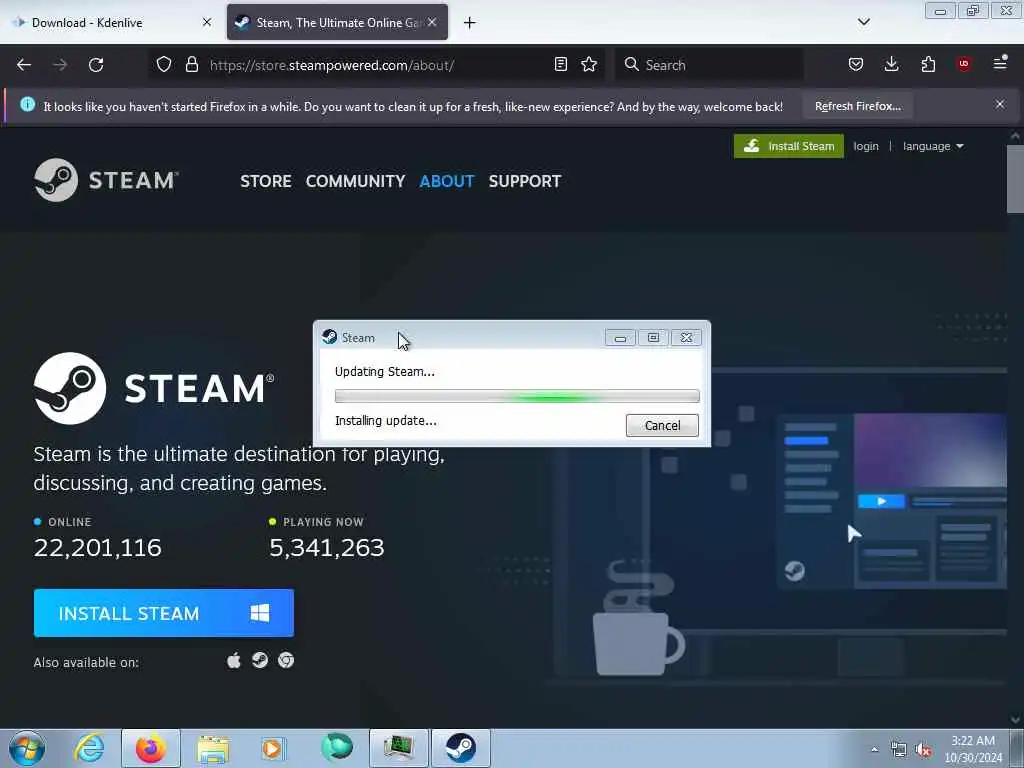Expand the language dropdown
The width and height of the screenshot is (1024, 768).
pyautogui.click(x=933, y=146)
